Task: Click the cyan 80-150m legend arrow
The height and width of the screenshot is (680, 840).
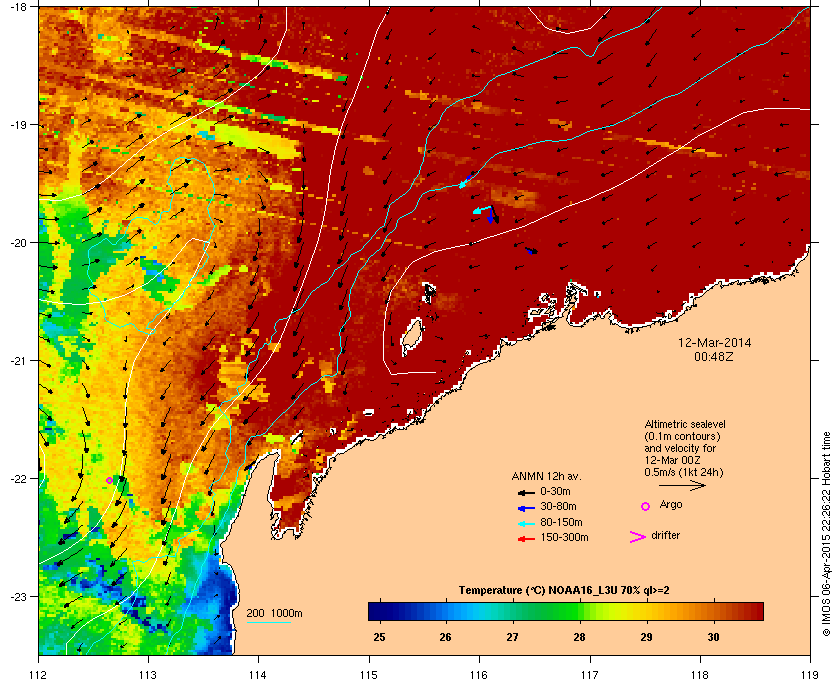Action: pyautogui.click(x=526, y=524)
